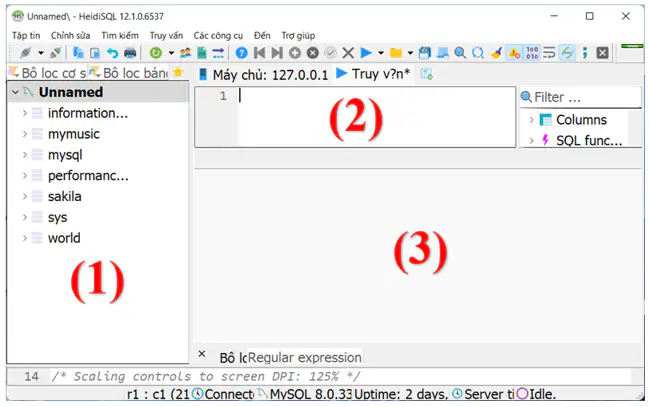Close the filter panel with X
The height and width of the screenshot is (407, 650).
(x=202, y=354)
